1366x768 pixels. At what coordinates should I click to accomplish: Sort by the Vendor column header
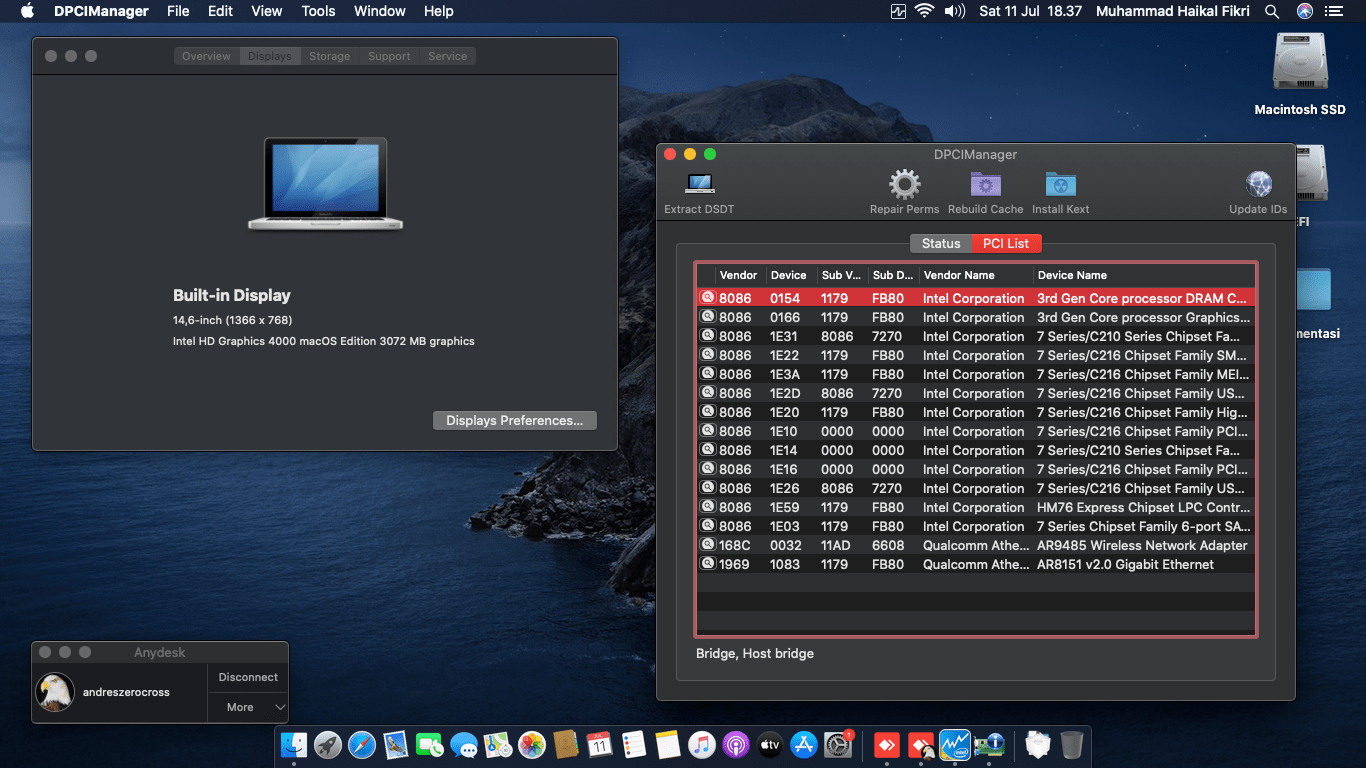pyautogui.click(x=741, y=275)
